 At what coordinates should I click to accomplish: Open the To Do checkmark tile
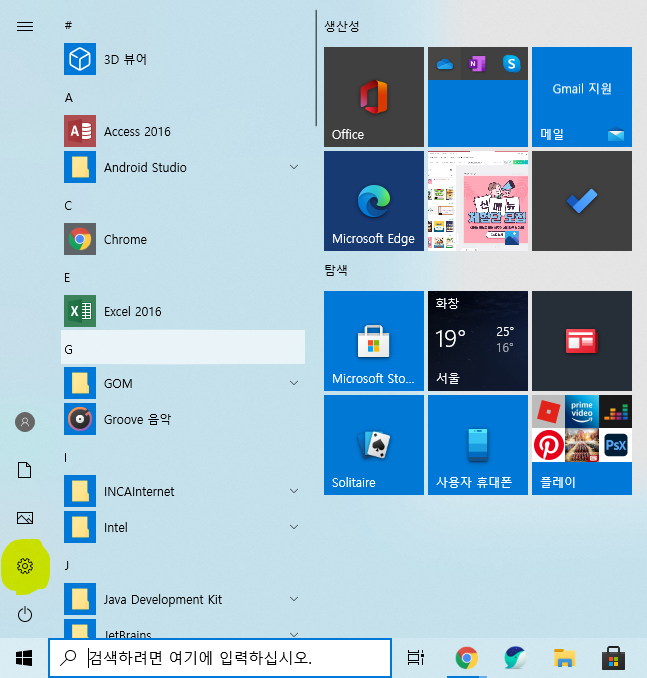[582, 201]
